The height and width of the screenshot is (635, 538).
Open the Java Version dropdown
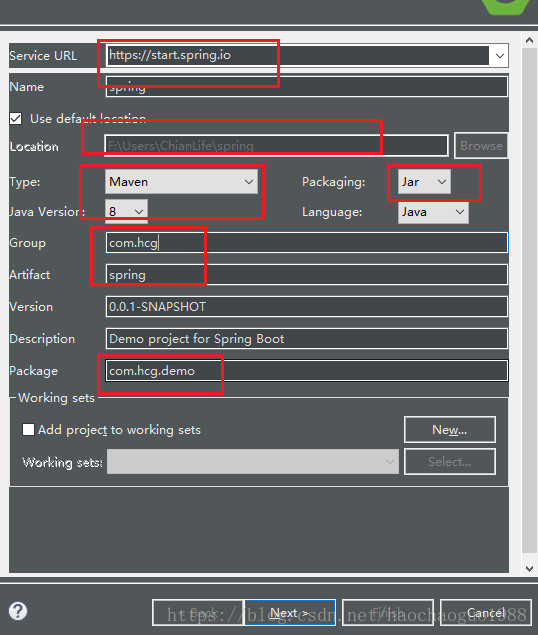point(126,211)
